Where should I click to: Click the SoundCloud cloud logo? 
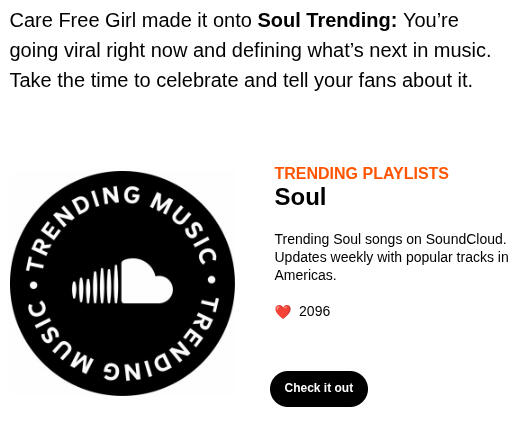pyautogui.click(x=122, y=281)
